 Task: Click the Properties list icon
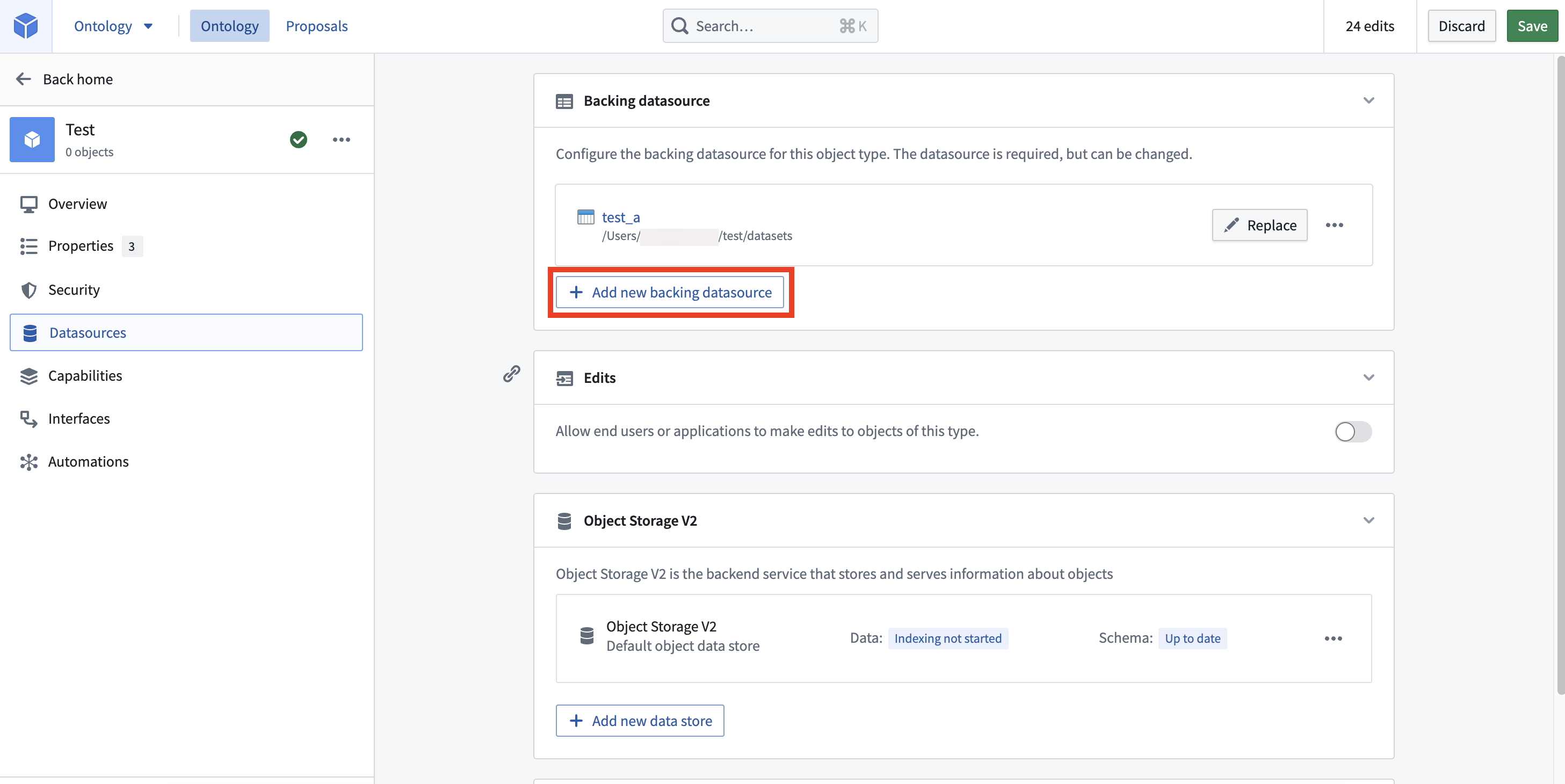coord(28,246)
